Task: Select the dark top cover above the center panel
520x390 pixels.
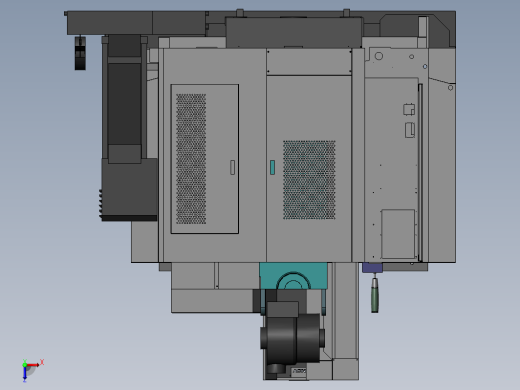Action: point(294,32)
